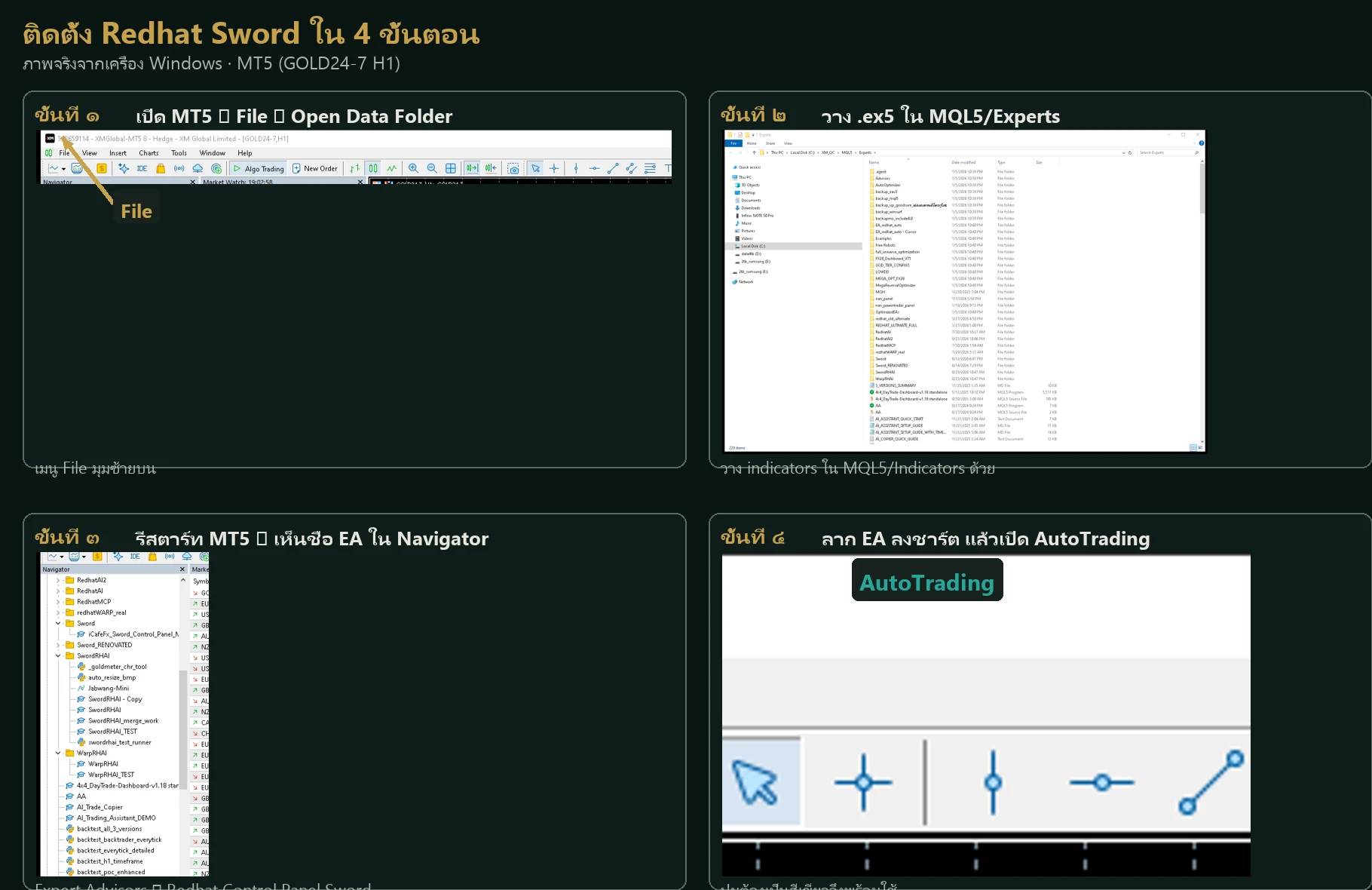Expand the RedhatMCP folder

[58, 602]
